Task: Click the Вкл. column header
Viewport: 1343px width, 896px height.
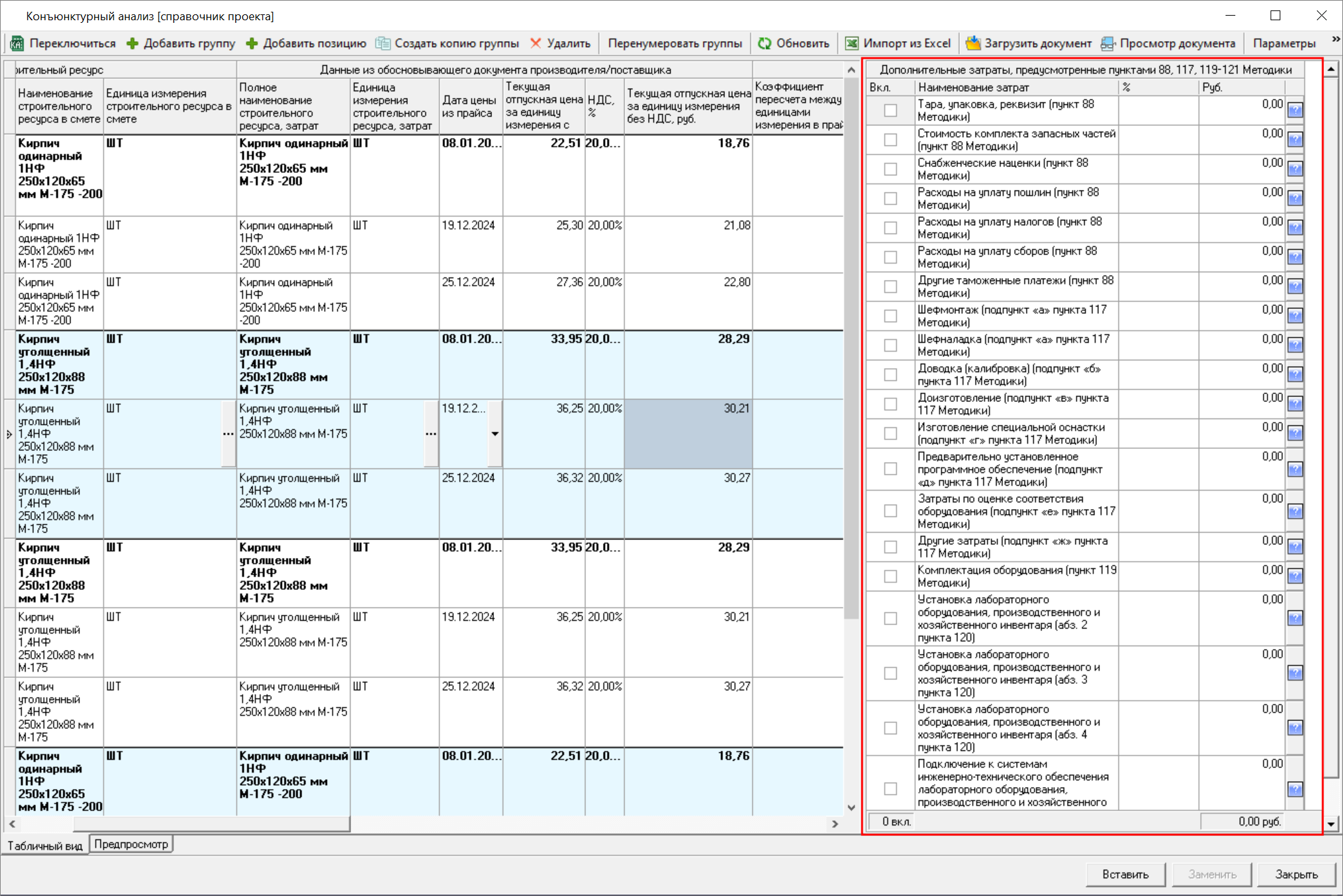Action: pos(890,87)
